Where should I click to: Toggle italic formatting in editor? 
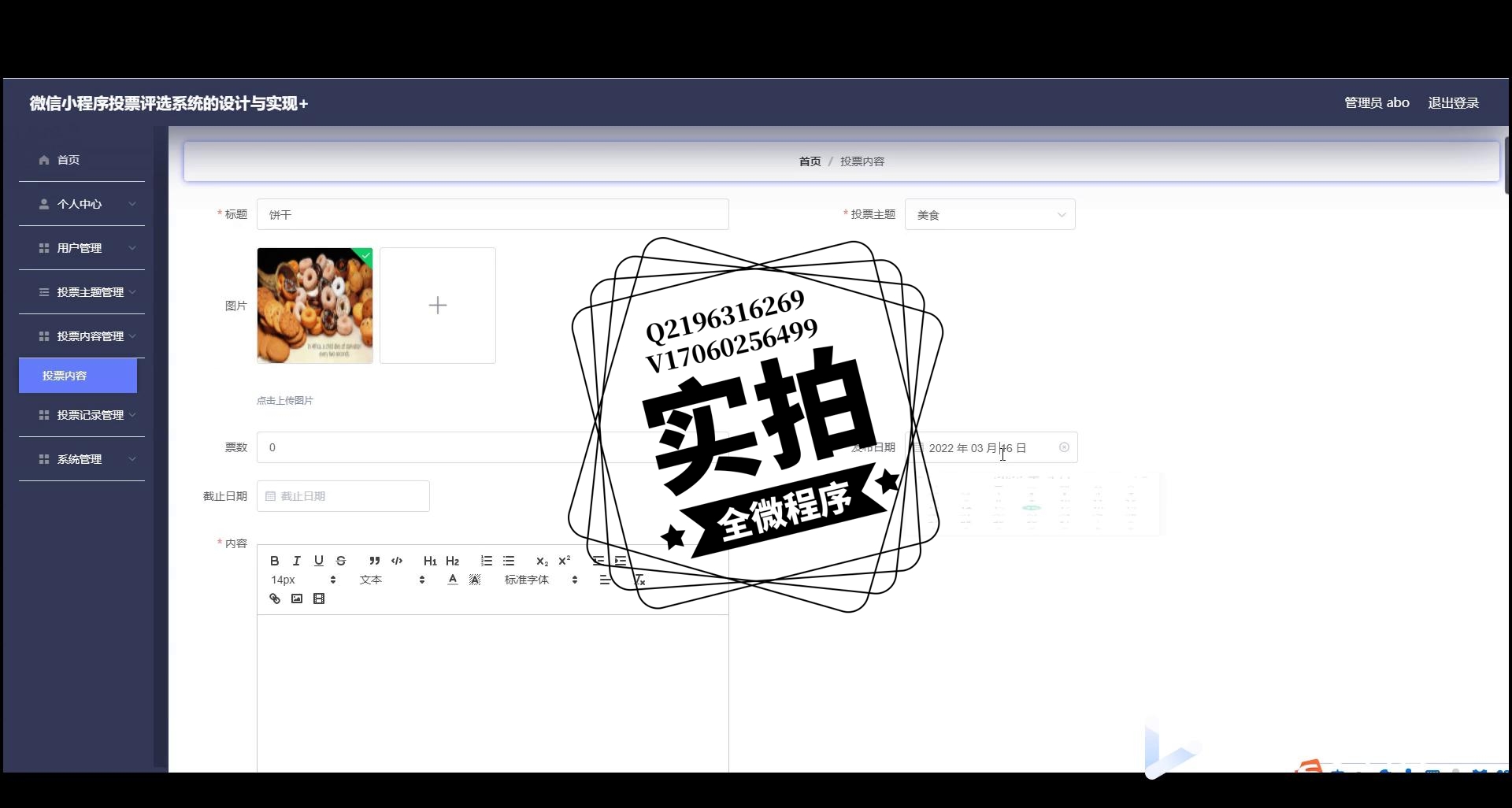click(x=296, y=561)
